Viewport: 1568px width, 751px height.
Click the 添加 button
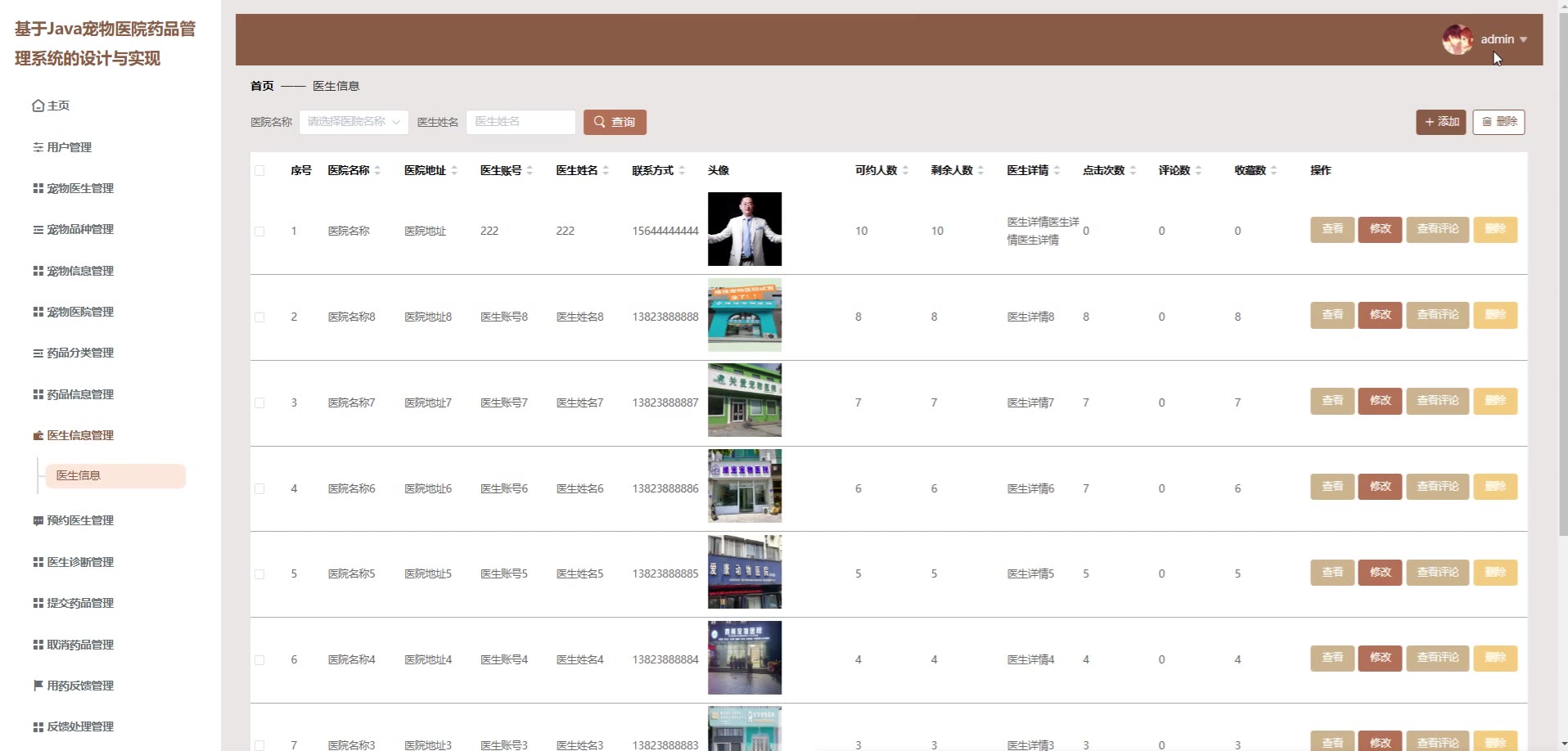pyautogui.click(x=1440, y=122)
